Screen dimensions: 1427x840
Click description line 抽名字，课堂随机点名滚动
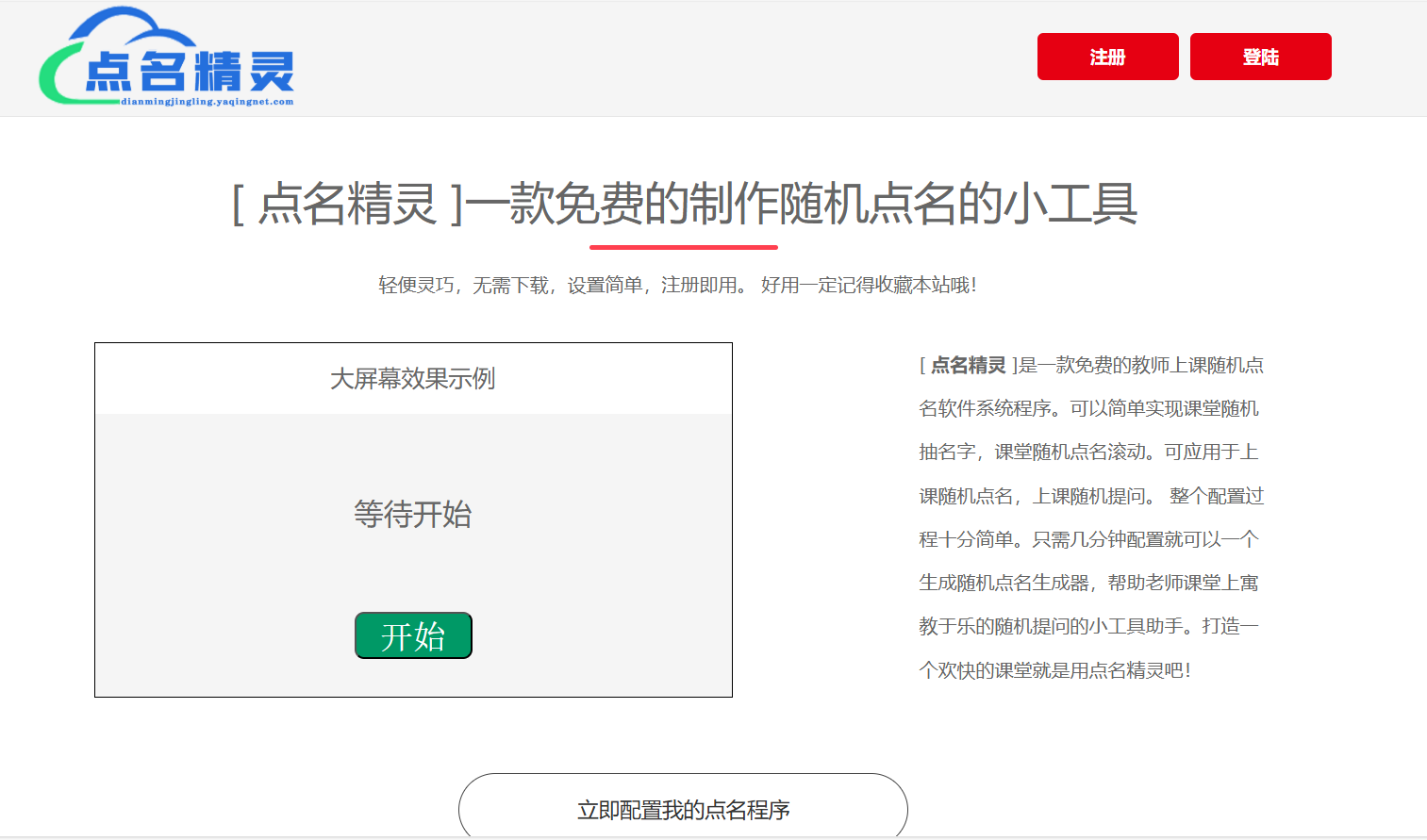click(1032, 452)
